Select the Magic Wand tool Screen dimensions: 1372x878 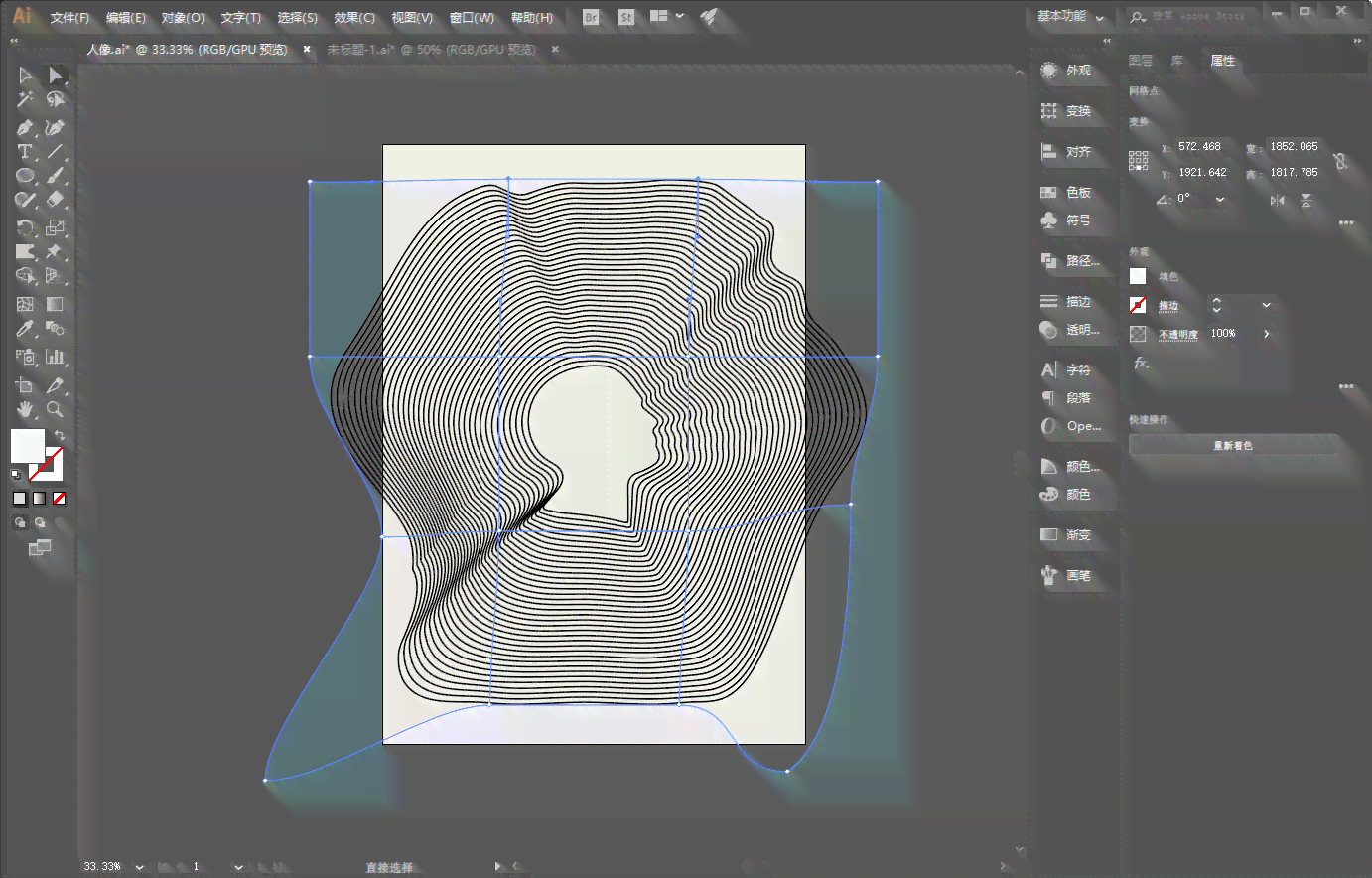[25, 100]
